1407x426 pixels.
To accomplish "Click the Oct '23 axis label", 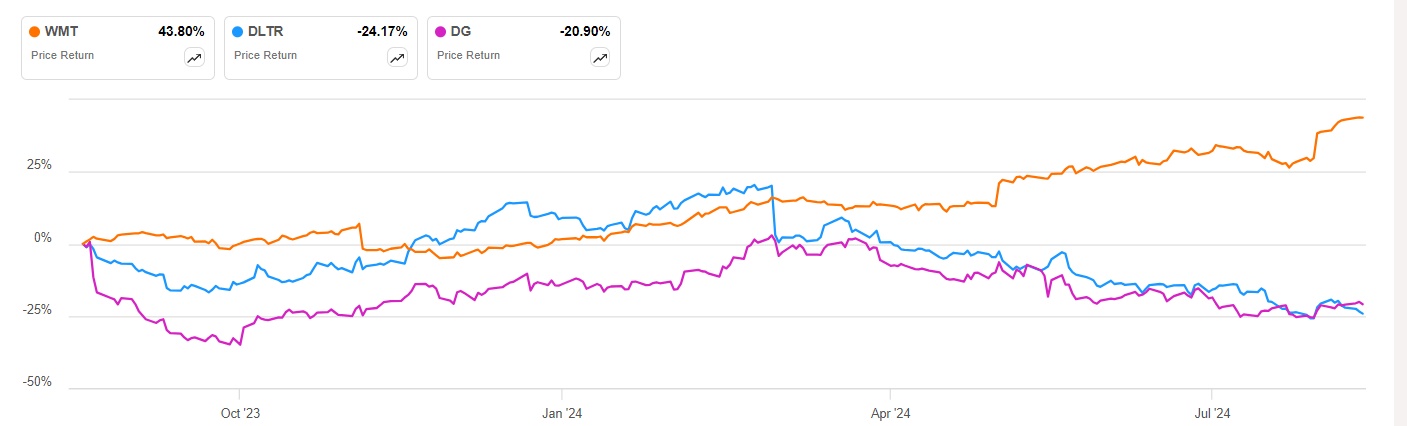I will (x=238, y=410).
